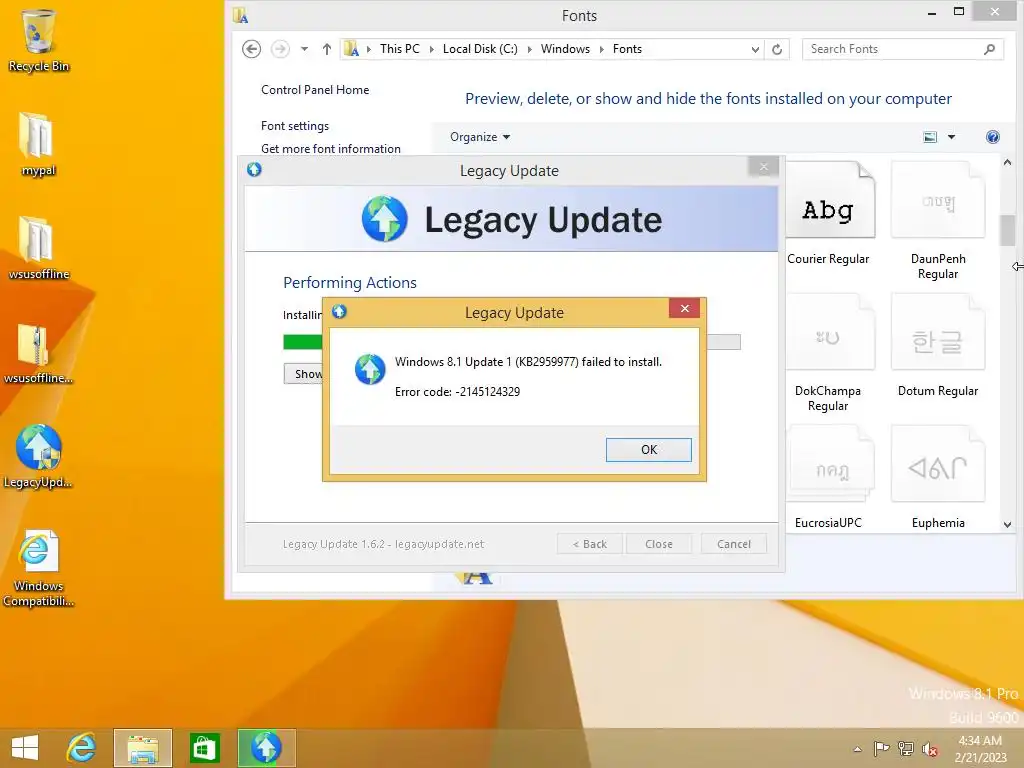
Task: Select the wsusoffline zip archive icon
Action: [x=39, y=353]
